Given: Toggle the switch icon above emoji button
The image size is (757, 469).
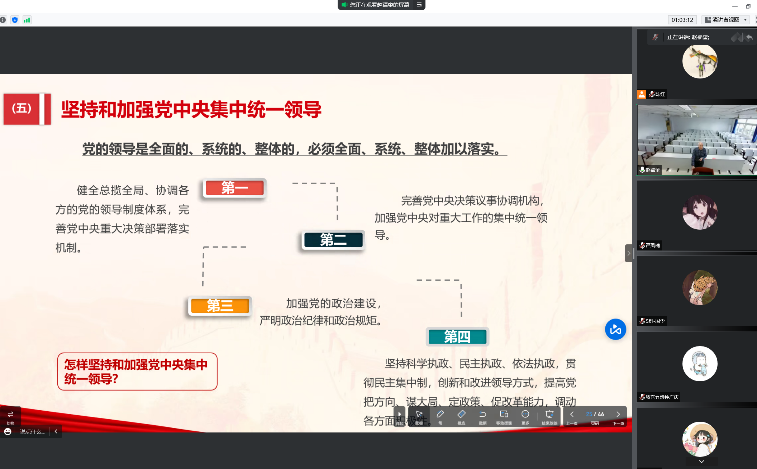Looking at the screenshot, I should pos(11,413).
